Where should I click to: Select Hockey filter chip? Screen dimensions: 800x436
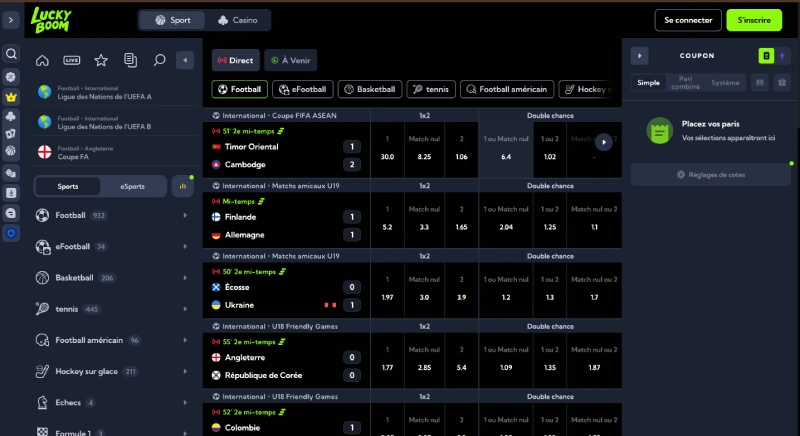(588, 89)
